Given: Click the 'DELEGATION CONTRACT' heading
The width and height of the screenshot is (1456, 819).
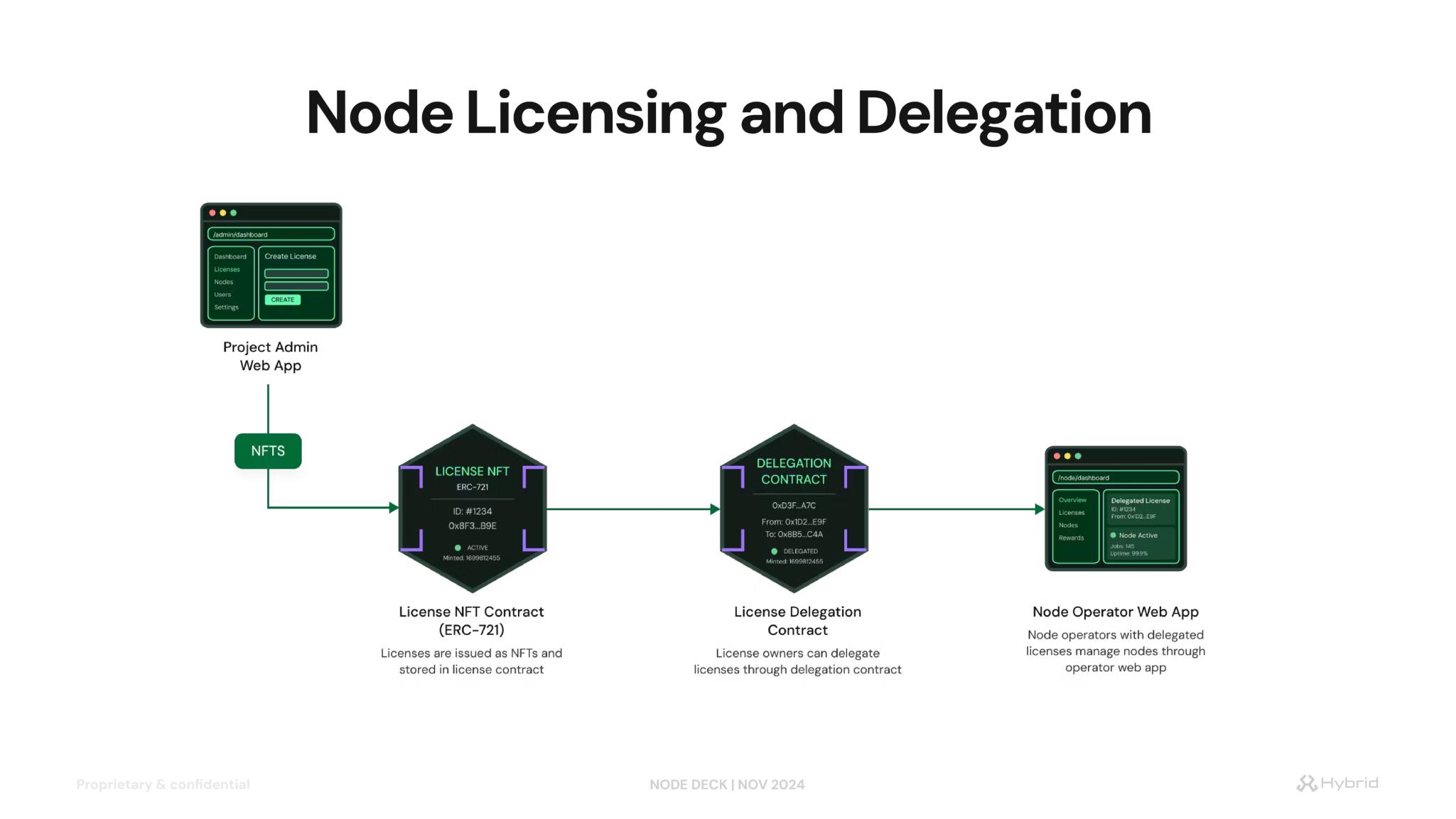Looking at the screenshot, I should 794,472.
